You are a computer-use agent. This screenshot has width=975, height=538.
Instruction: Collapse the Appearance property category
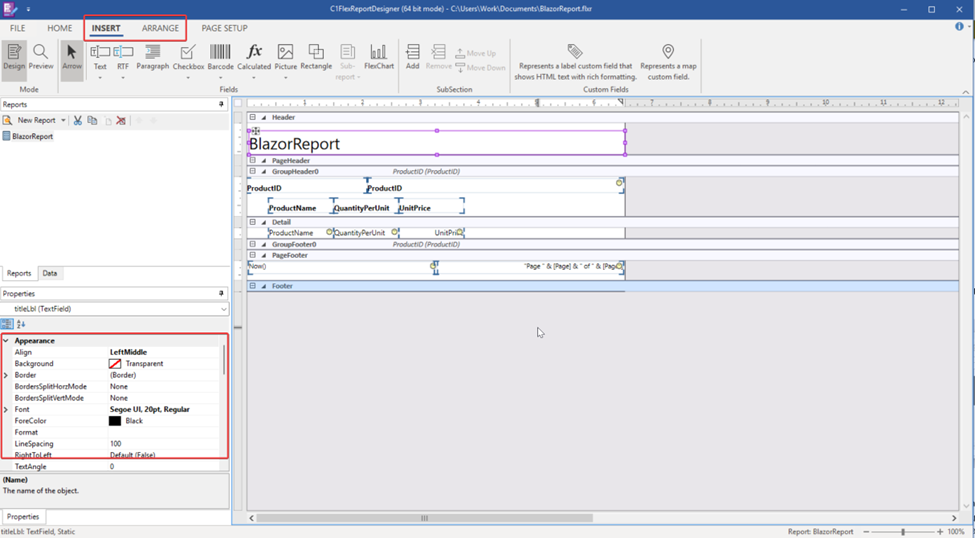[x=6, y=341]
